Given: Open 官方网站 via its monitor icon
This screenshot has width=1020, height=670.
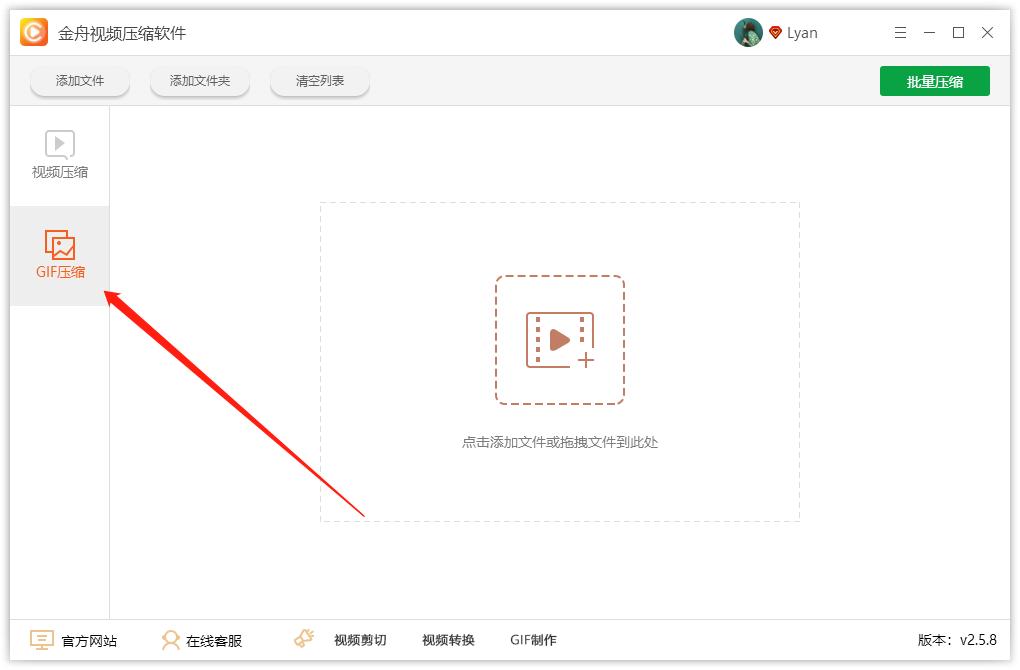Looking at the screenshot, I should point(40,639).
